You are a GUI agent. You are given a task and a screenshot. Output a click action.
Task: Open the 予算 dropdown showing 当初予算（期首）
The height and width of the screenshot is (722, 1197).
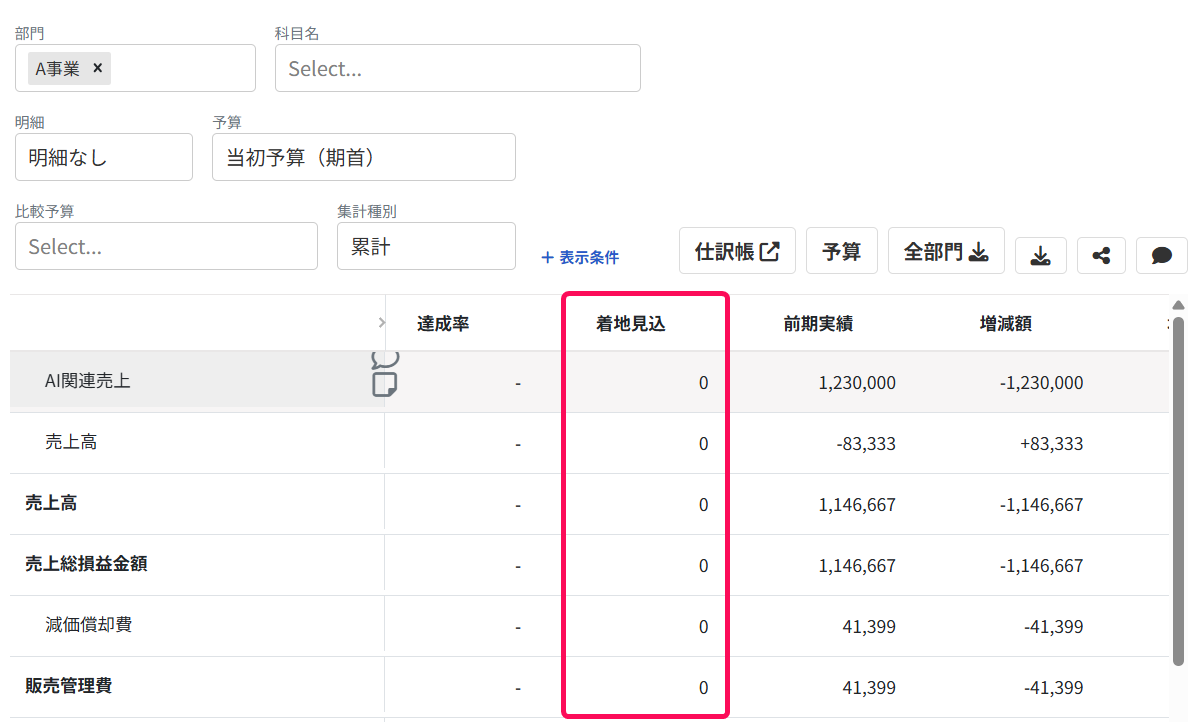[x=363, y=157]
